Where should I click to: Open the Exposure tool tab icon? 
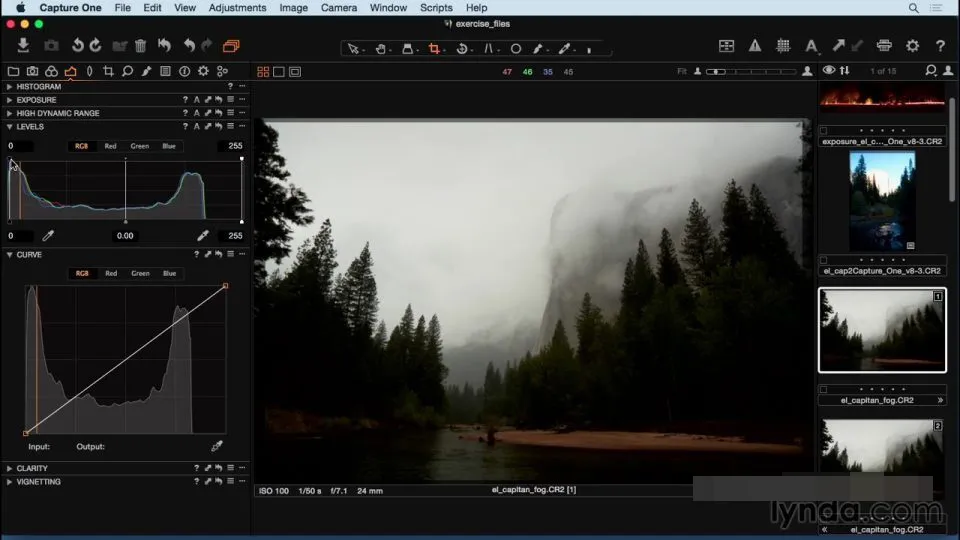pos(70,72)
